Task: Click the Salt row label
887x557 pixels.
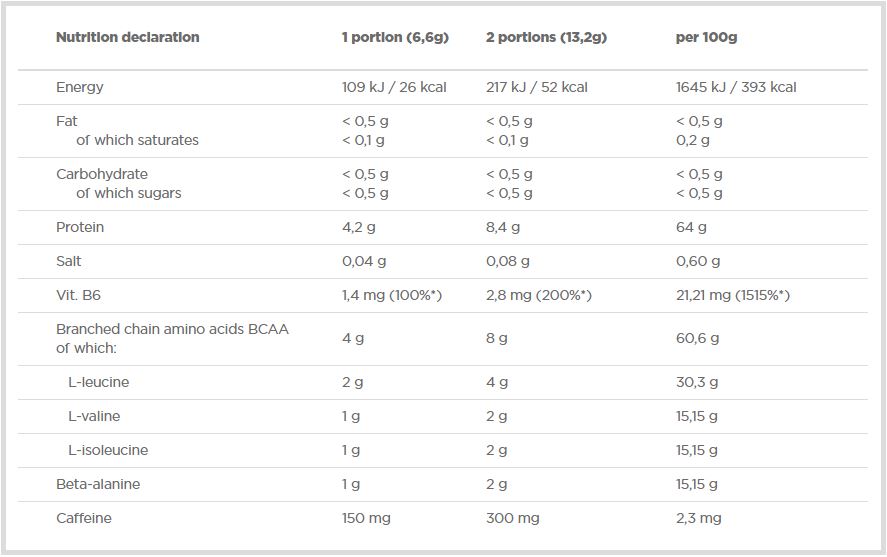Action: tap(68, 261)
